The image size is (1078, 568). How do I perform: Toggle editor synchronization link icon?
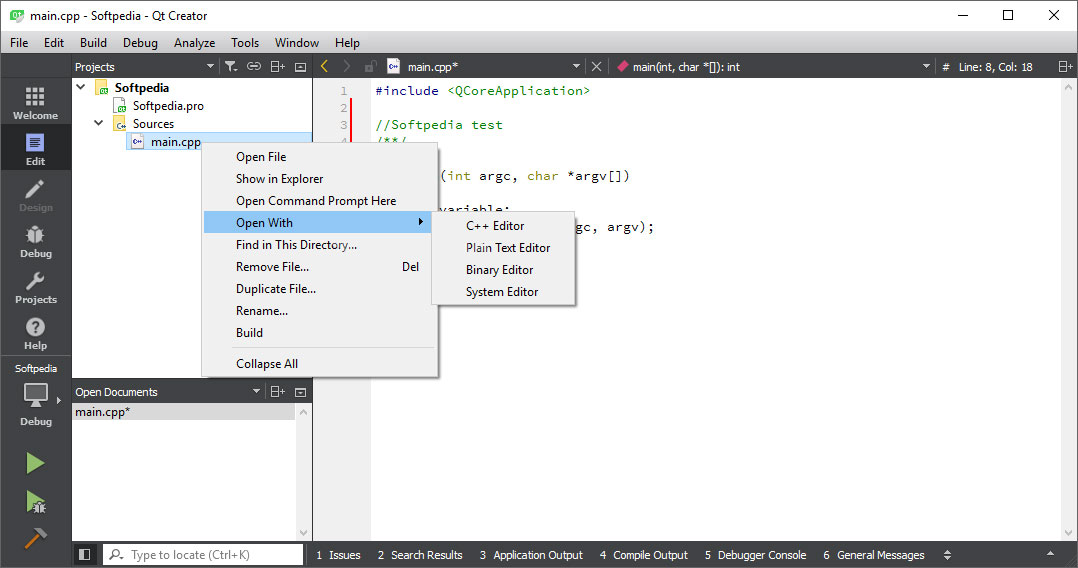pyautogui.click(x=254, y=67)
